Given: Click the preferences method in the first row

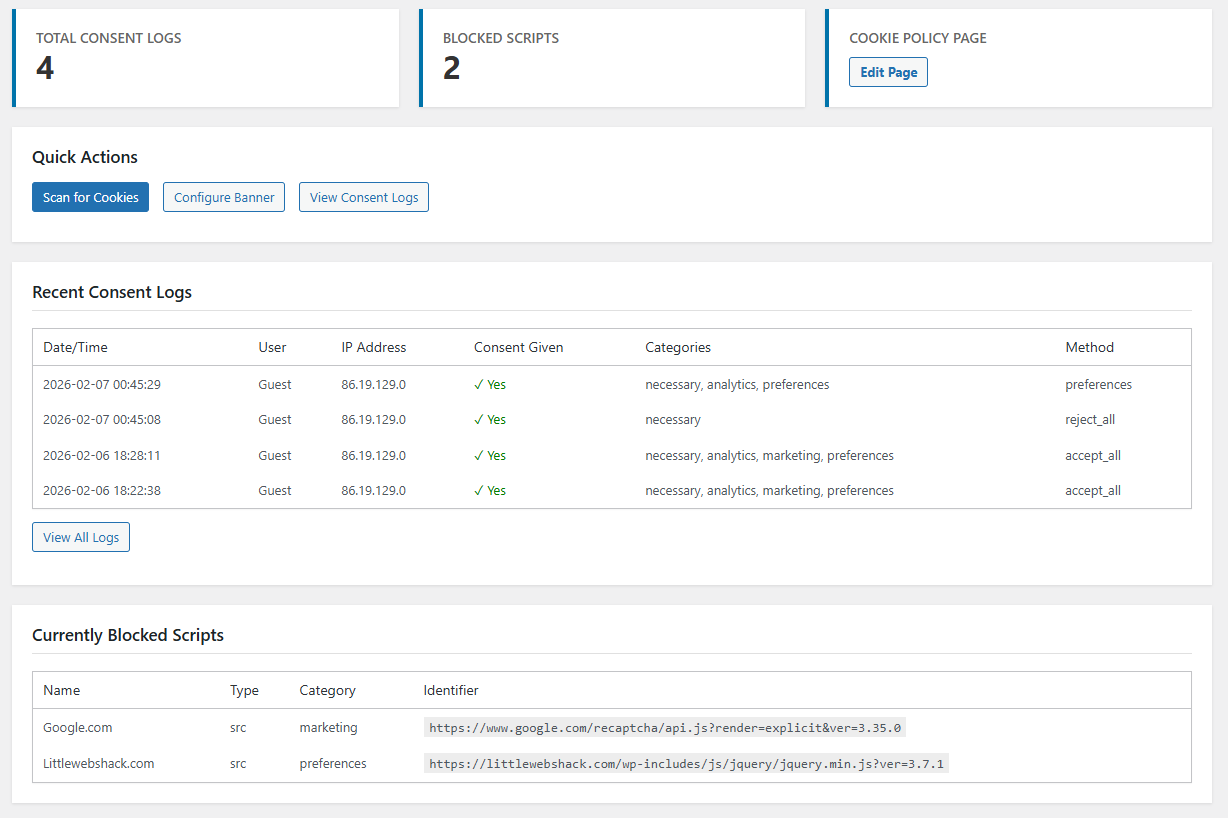Looking at the screenshot, I should click(x=1096, y=384).
